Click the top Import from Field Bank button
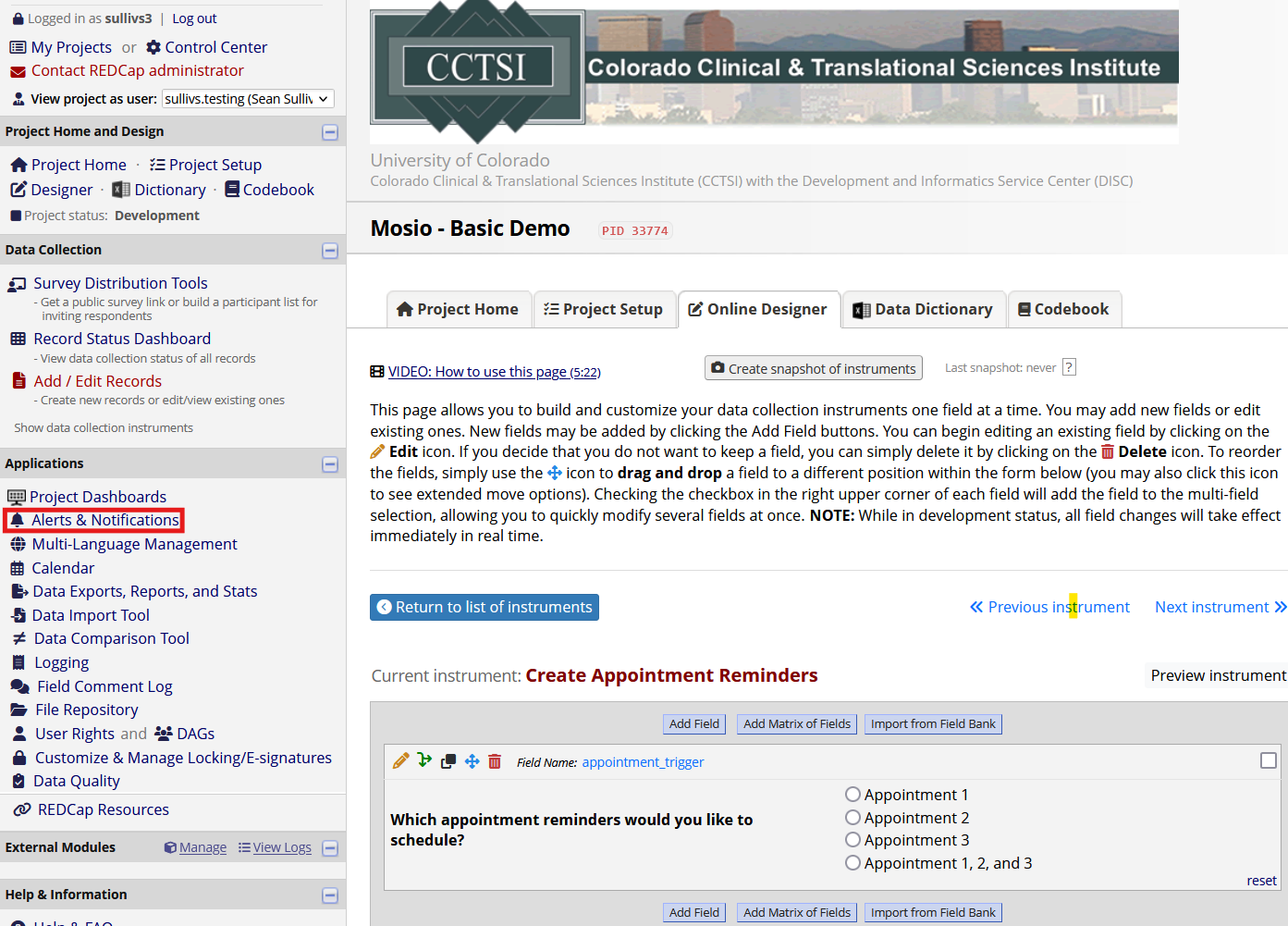1288x926 pixels. point(933,724)
